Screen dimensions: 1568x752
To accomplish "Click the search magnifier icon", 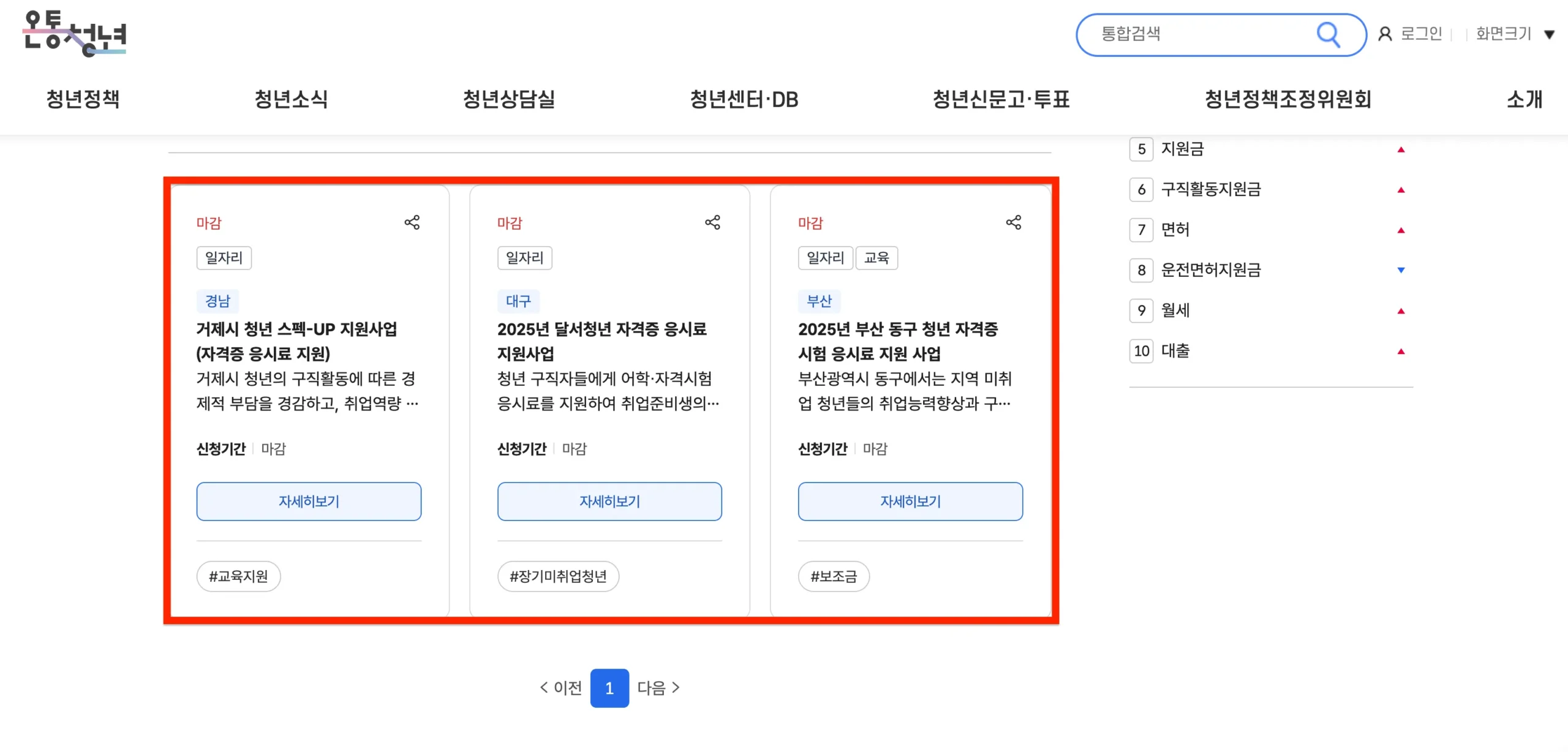I will (1328, 34).
